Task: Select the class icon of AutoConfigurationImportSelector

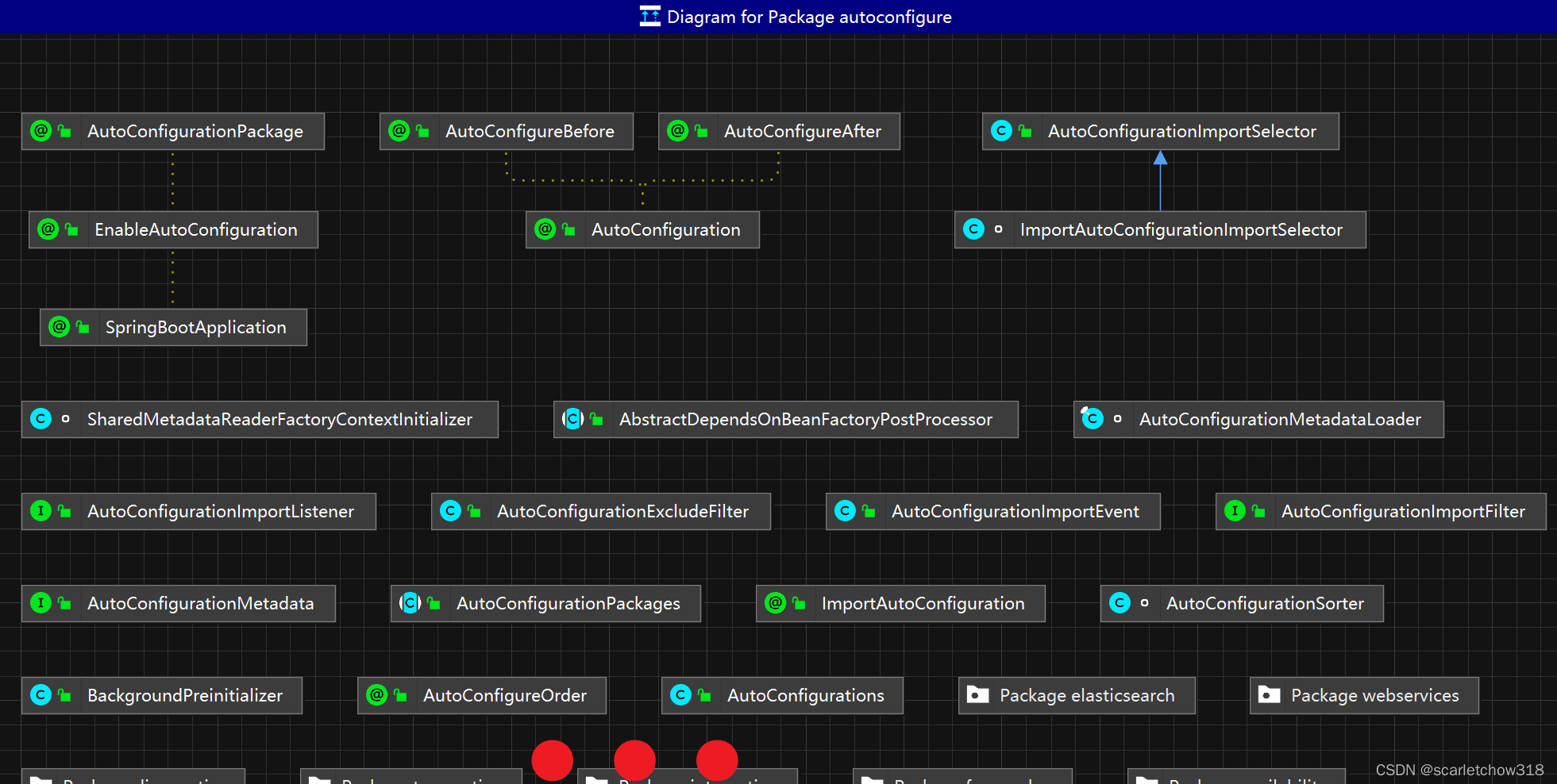Action: pyautogui.click(x=1001, y=131)
